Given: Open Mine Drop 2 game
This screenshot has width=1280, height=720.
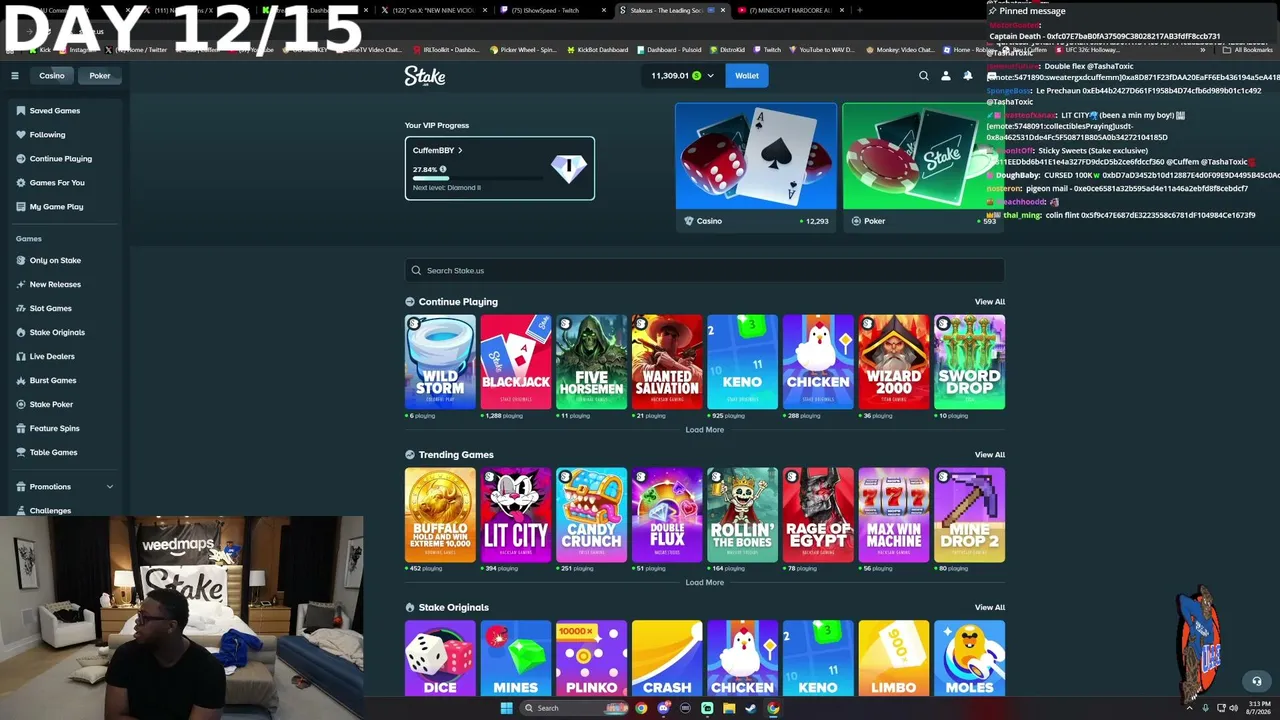Looking at the screenshot, I should [x=969, y=515].
